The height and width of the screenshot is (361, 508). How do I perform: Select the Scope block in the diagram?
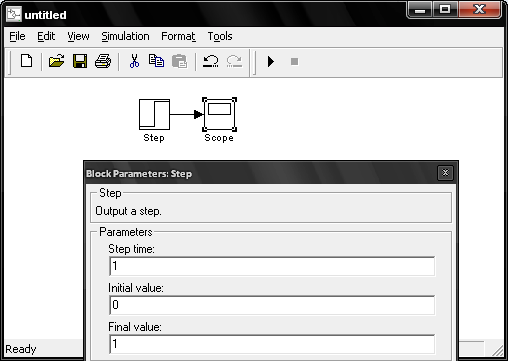(x=219, y=114)
